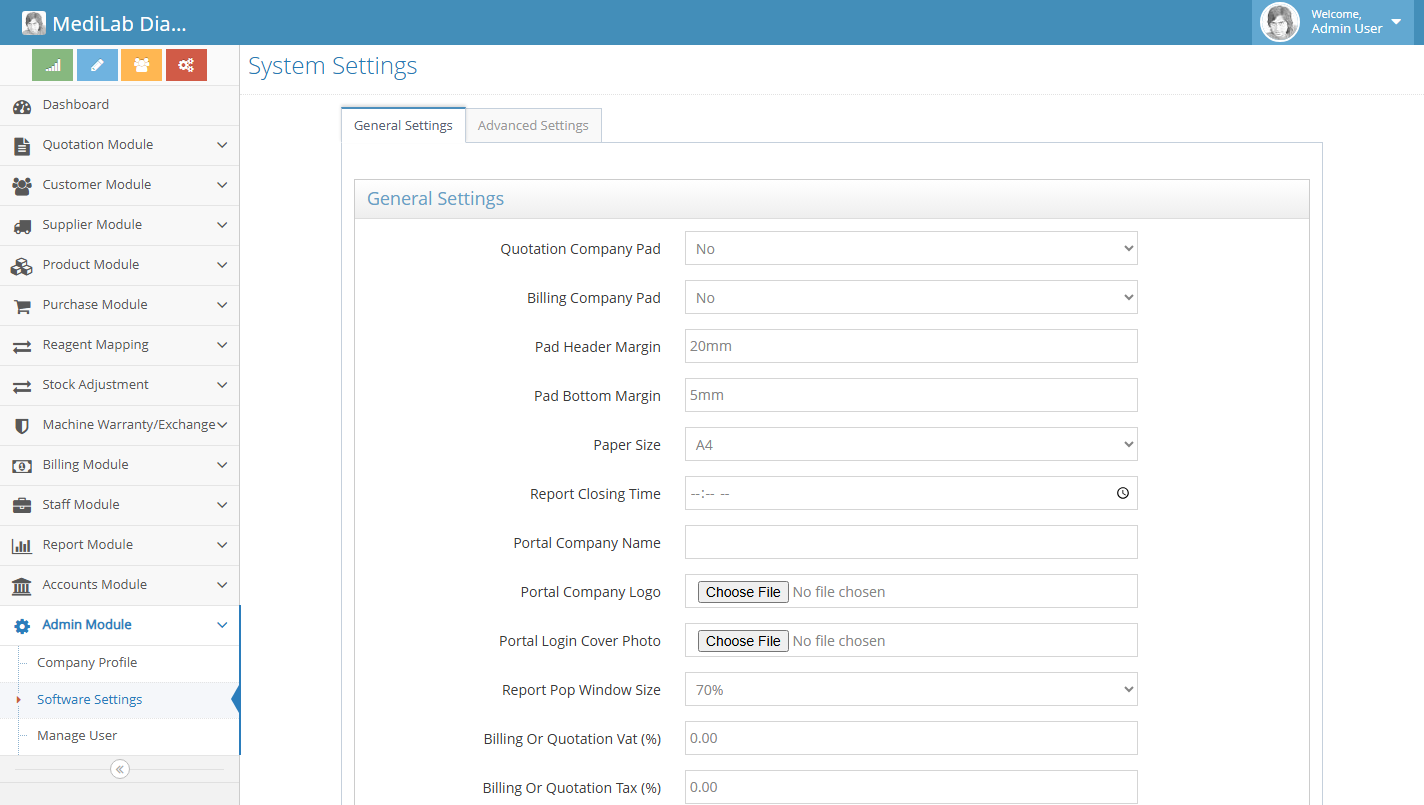Screen dimensions: 1424x805
Task: Switch to Advanced Settings tab
Action: click(533, 125)
